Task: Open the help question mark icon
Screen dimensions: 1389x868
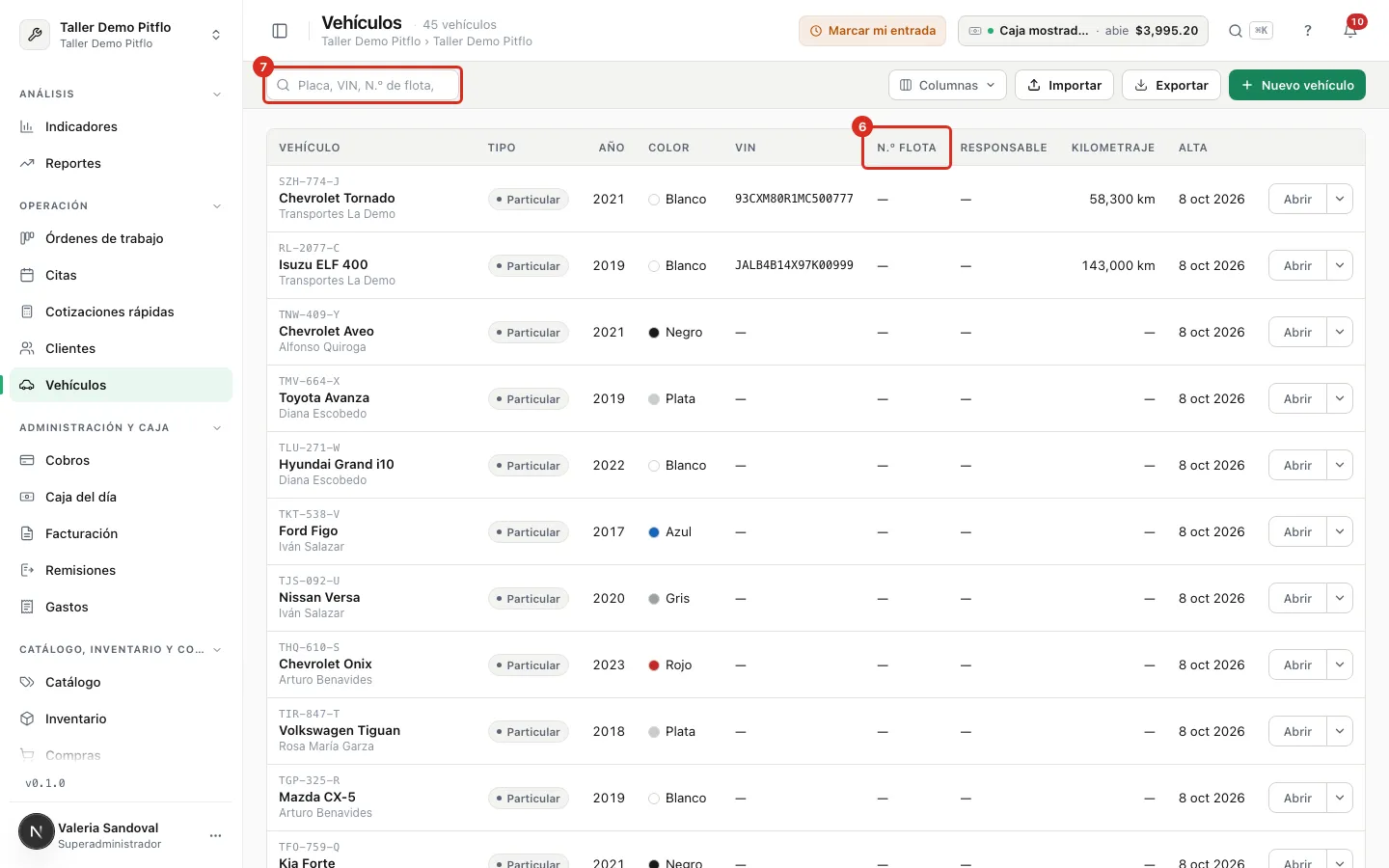Action: [x=1308, y=31]
